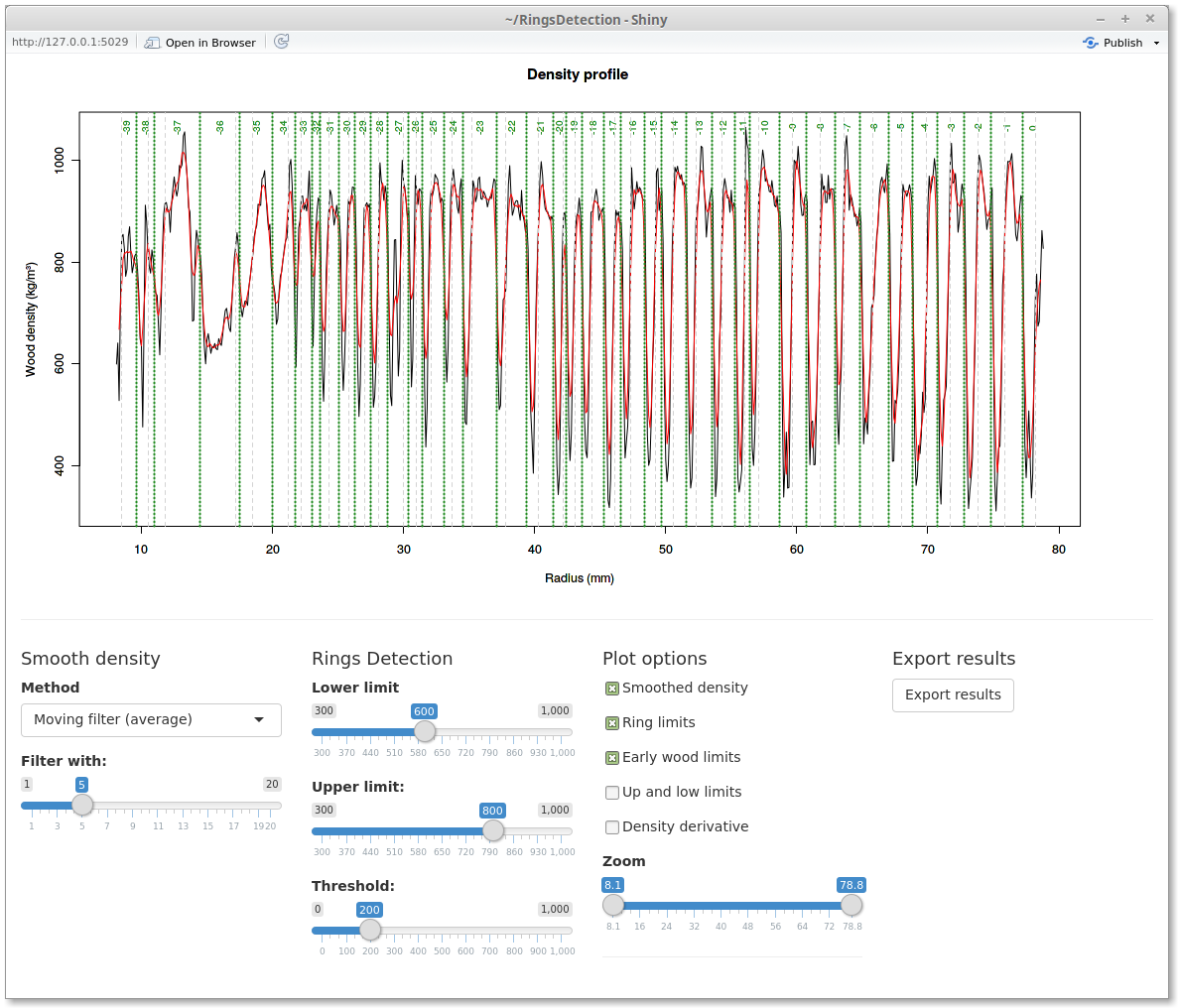This screenshot has height=1008, width=1178.
Task: Click the Zoom value label 78.8
Action: [x=851, y=885]
